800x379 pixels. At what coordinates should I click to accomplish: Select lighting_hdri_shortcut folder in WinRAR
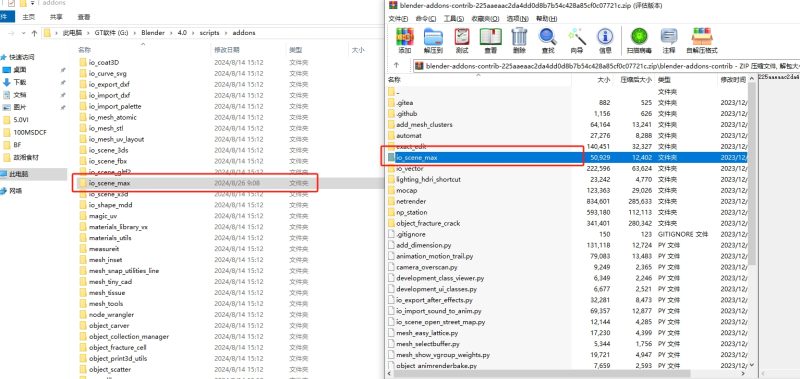click(x=429, y=180)
